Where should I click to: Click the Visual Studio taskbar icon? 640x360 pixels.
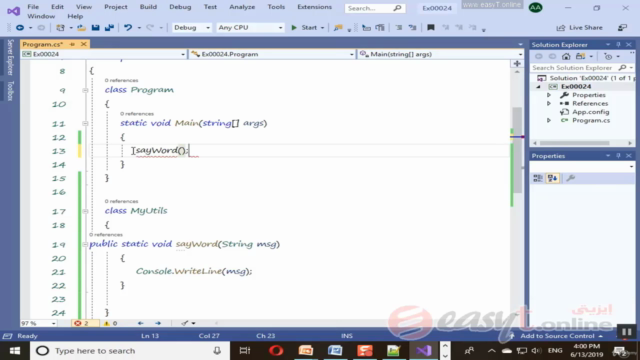click(x=423, y=351)
